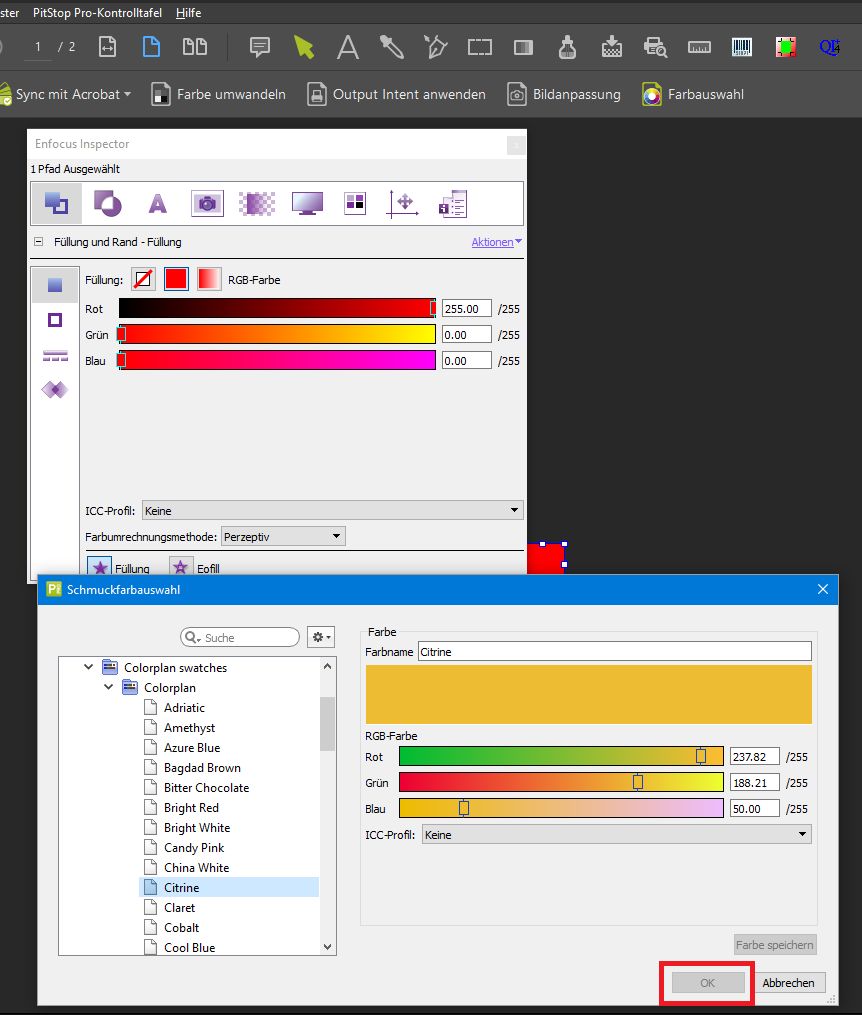
Task: Open the summary info category in Inspector
Action: 452,203
